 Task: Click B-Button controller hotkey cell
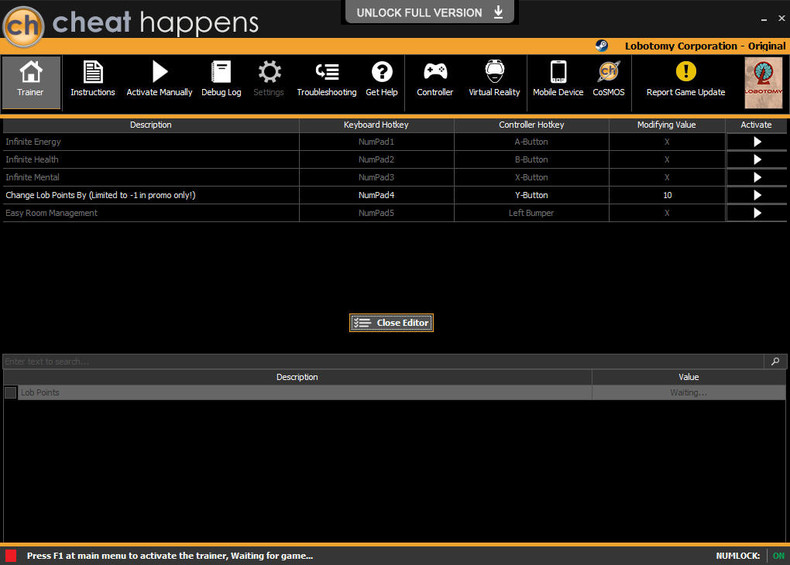532,160
